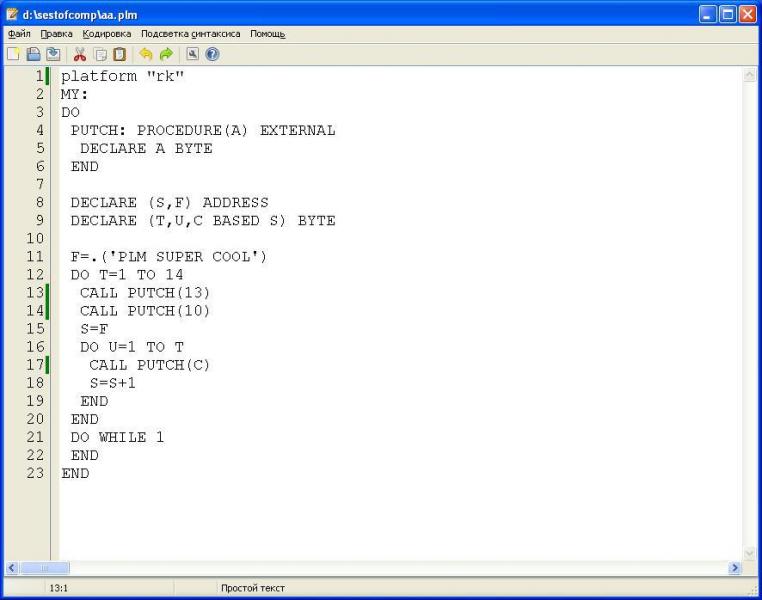Cut selection using the scissors icon
This screenshot has height=600, width=762.
pyautogui.click(x=81, y=54)
